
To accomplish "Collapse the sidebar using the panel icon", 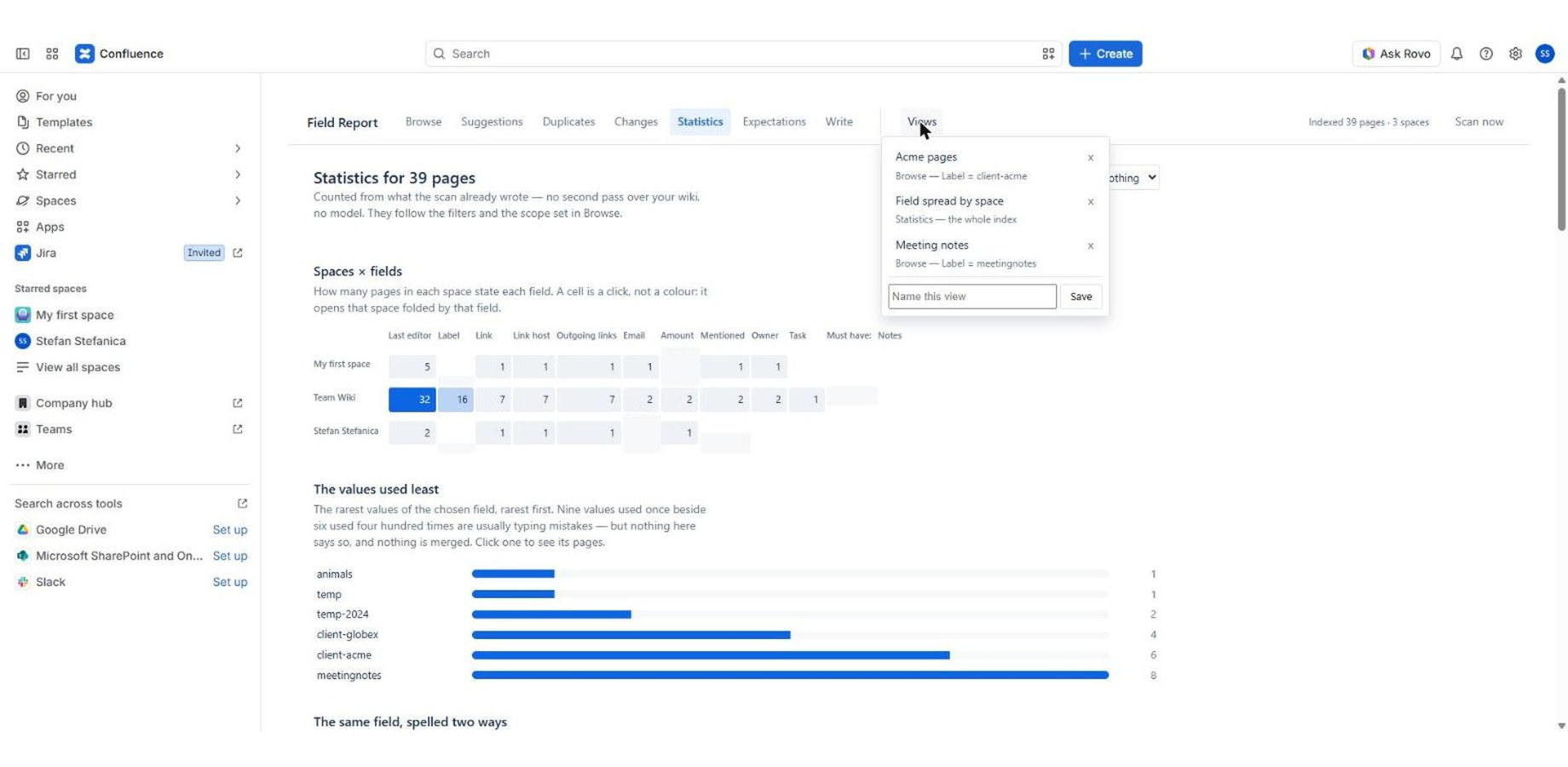I will [23, 54].
